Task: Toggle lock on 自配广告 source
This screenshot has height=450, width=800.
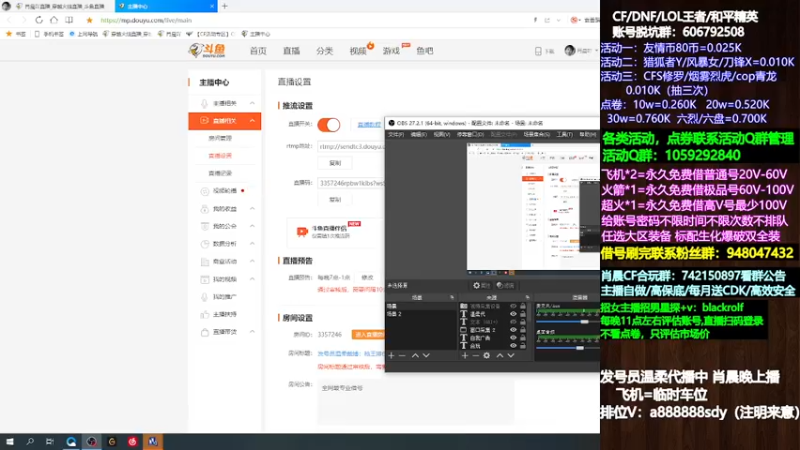Action: click(523, 338)
